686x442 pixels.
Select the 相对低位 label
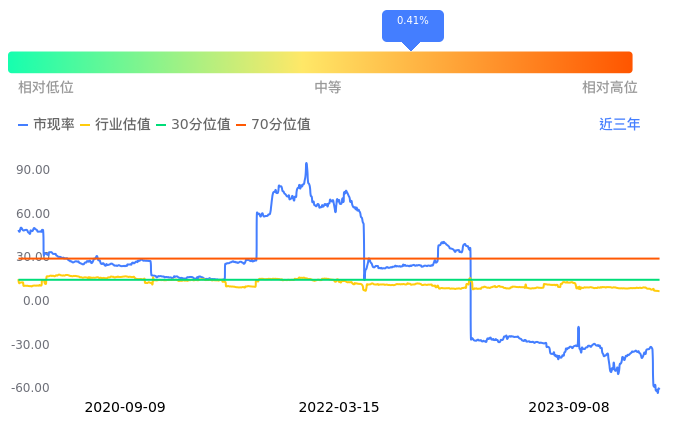pyautogui.click(x=46, y=88)
